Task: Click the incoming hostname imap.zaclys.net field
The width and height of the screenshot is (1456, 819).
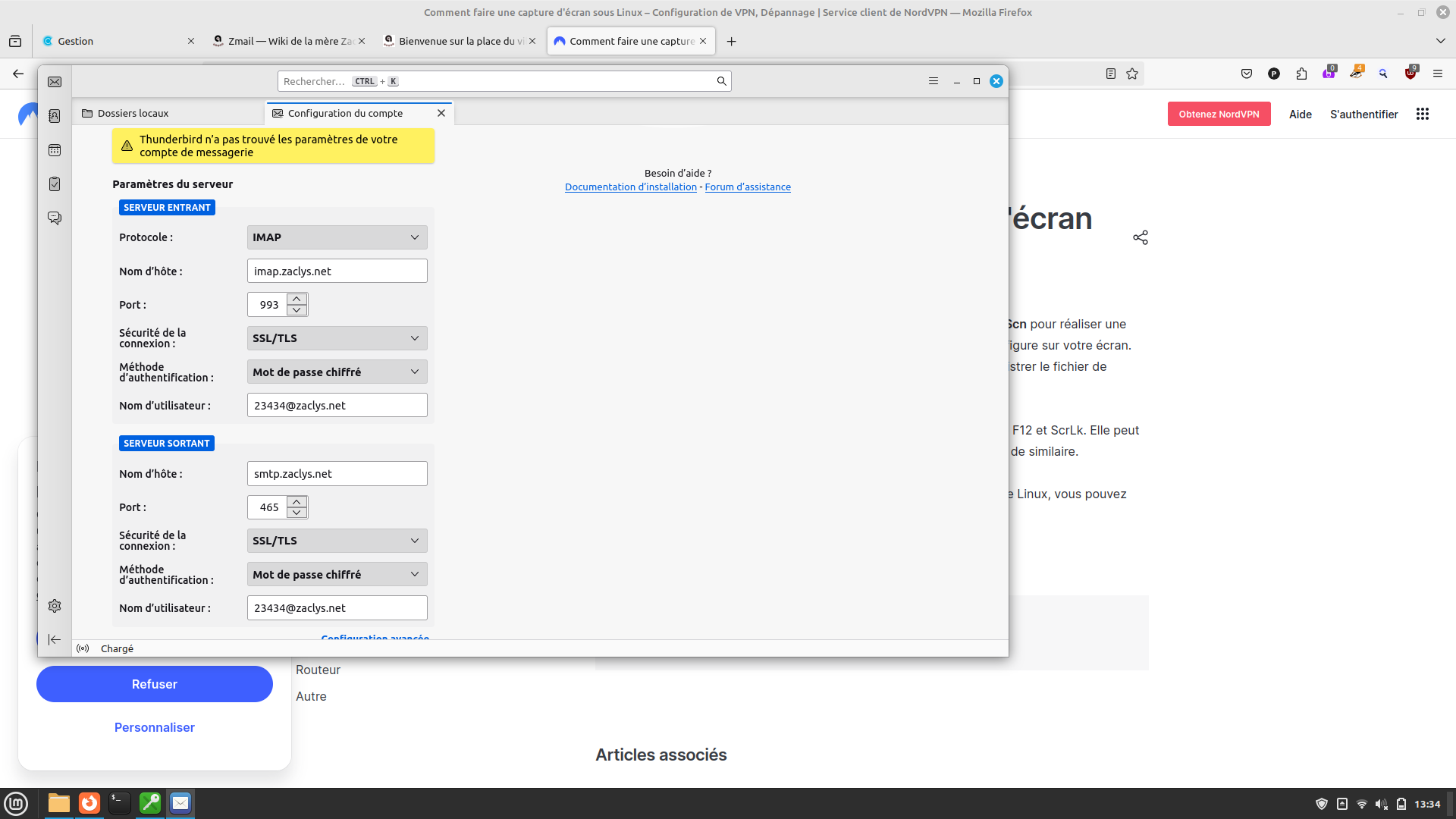Action: [337, 271]
